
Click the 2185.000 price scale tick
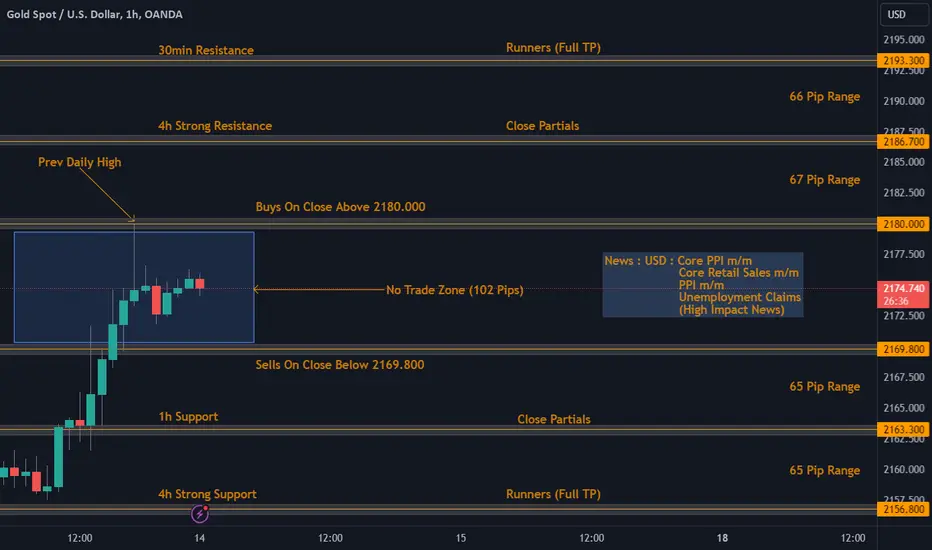(903, 162)
